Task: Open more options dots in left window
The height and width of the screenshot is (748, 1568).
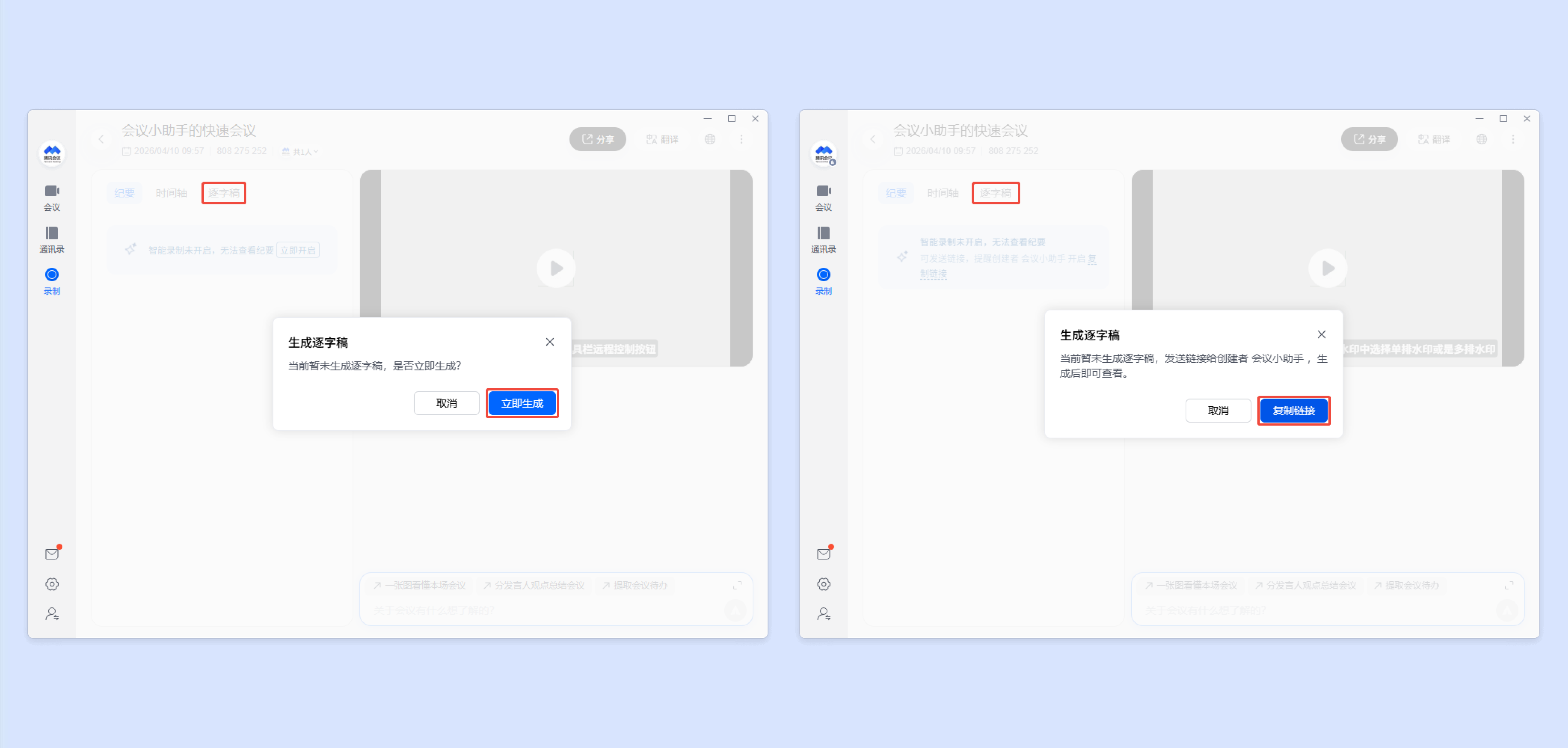Action: [741, 140]
